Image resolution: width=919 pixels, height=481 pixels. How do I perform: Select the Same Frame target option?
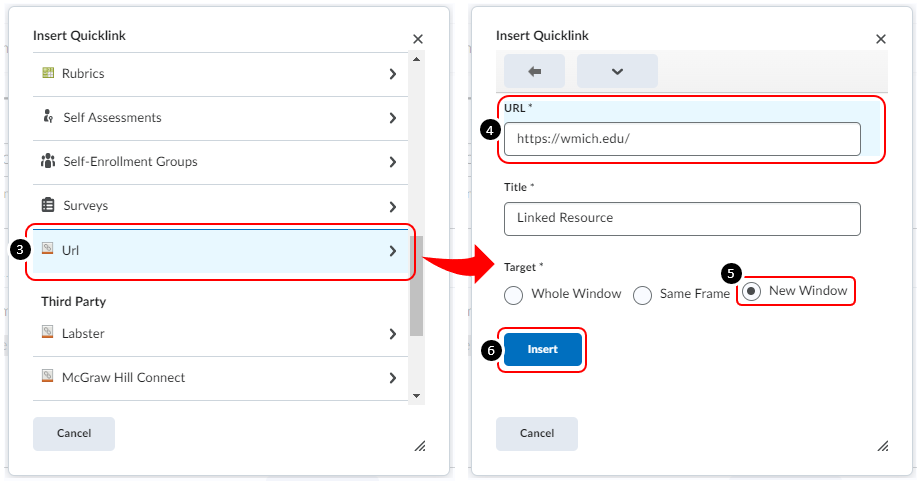643,295
